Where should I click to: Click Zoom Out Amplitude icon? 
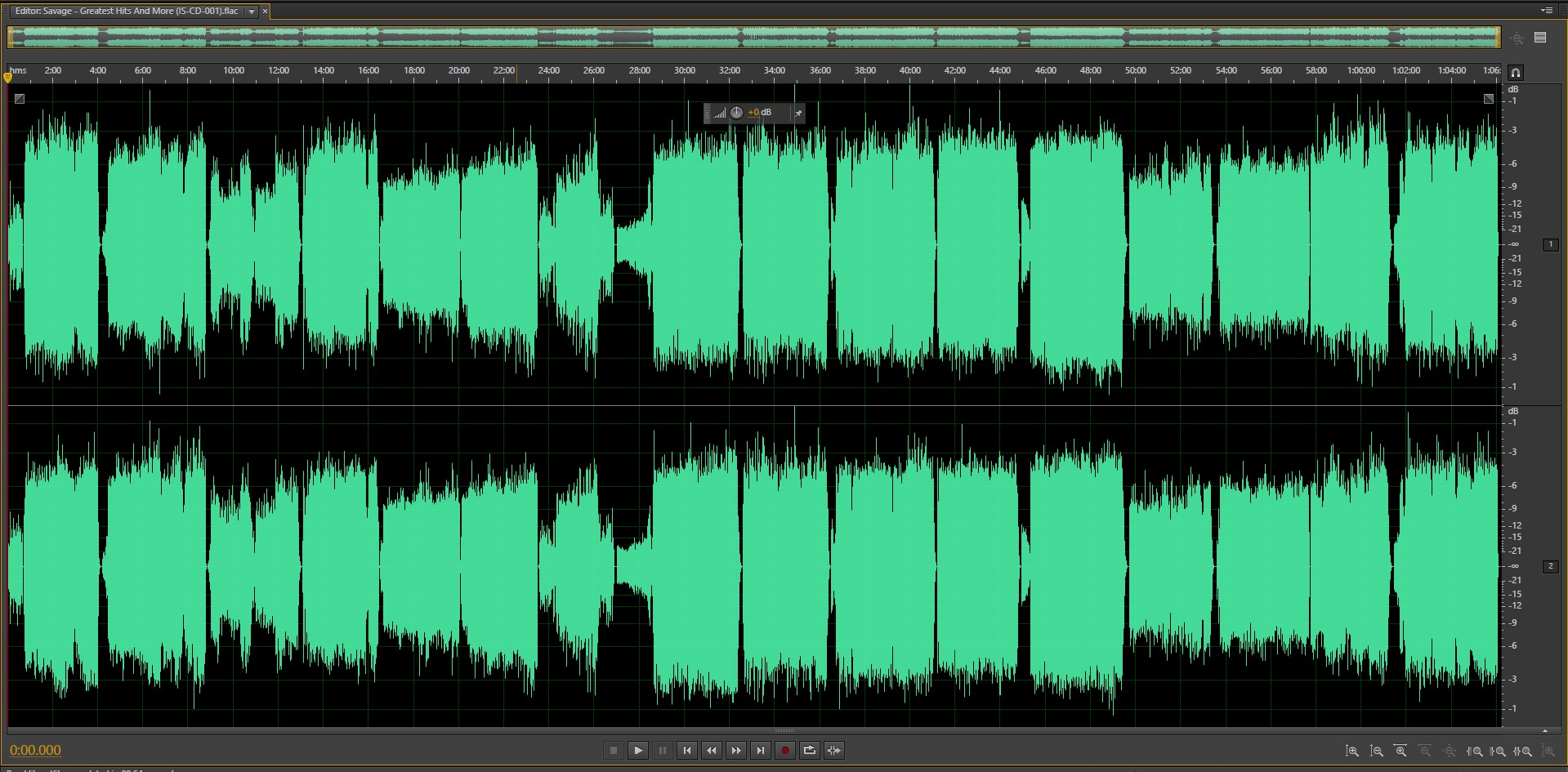click(1377, 751)
